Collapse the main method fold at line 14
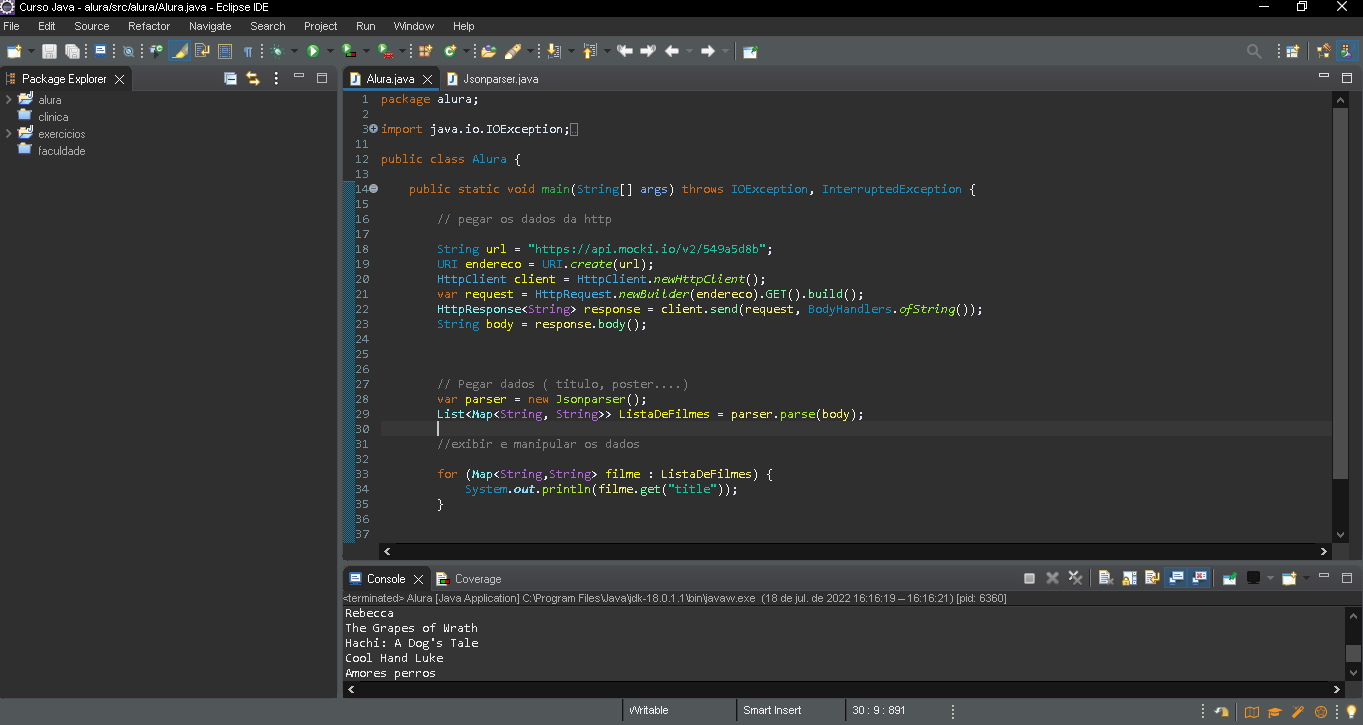This screenshot has height=725, width=1363. 373,188
